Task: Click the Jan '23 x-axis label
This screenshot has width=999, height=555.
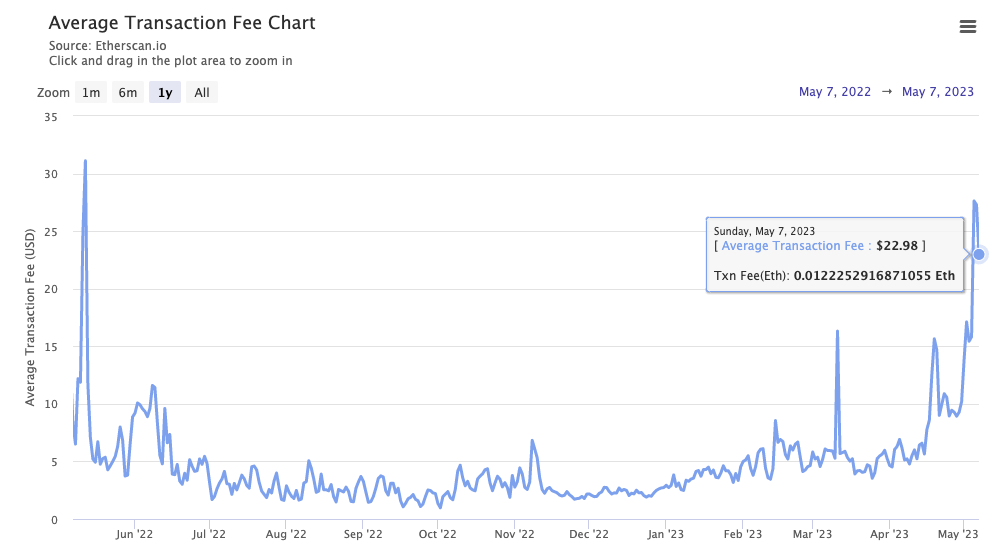Action: tap(665, 535)
